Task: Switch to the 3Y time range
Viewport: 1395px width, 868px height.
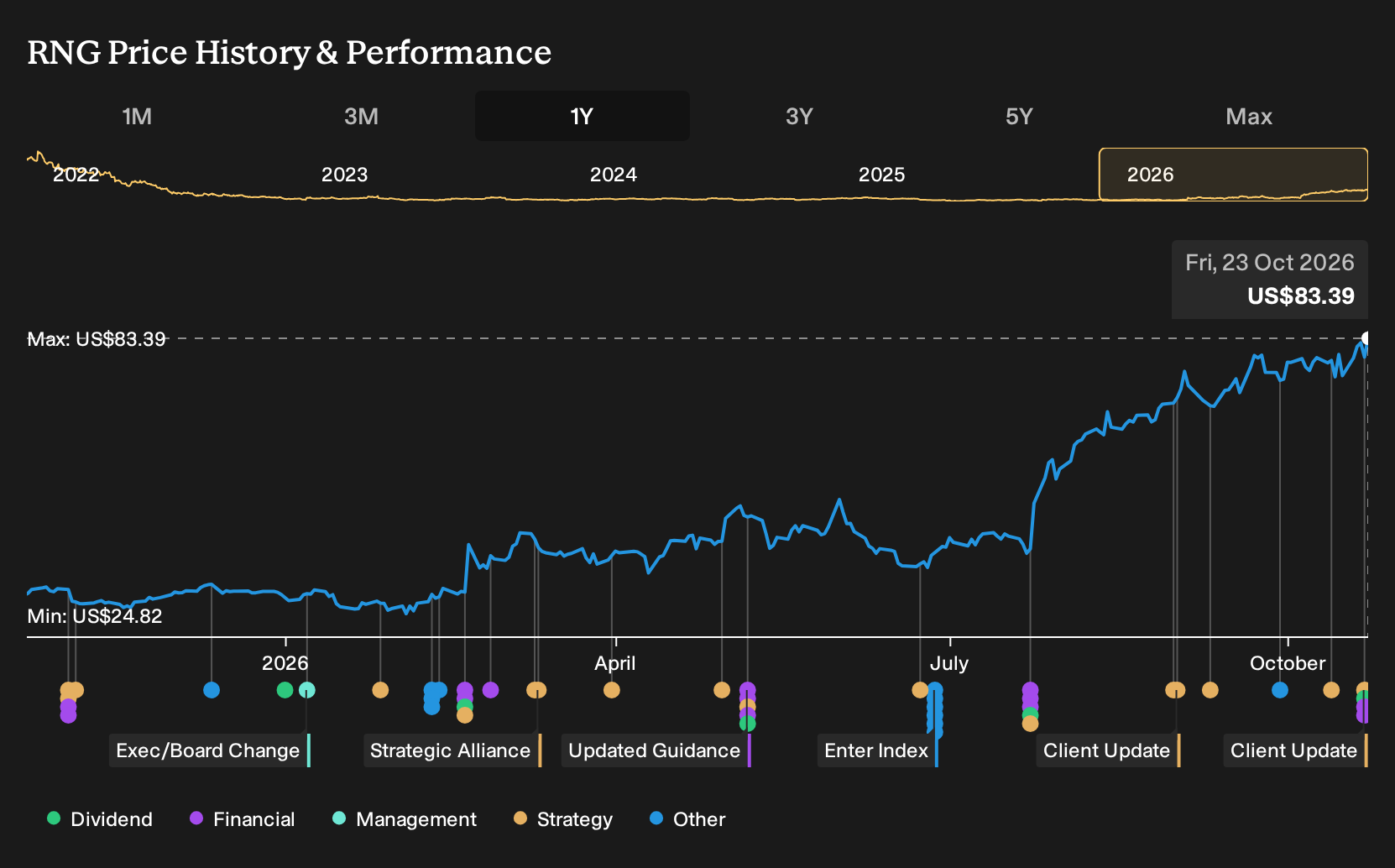Action: click(x=799, y=116)
